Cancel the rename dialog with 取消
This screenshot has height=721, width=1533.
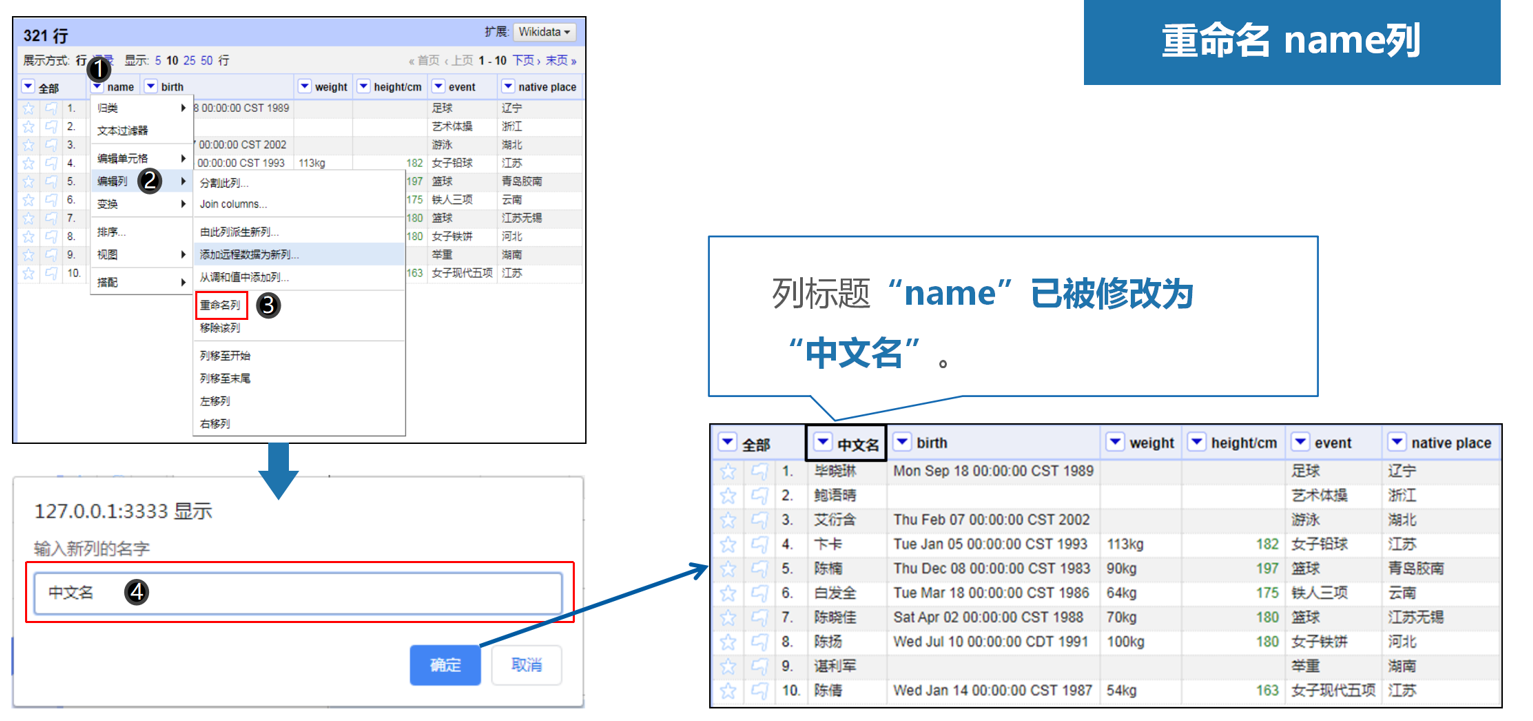pos(526,665)
